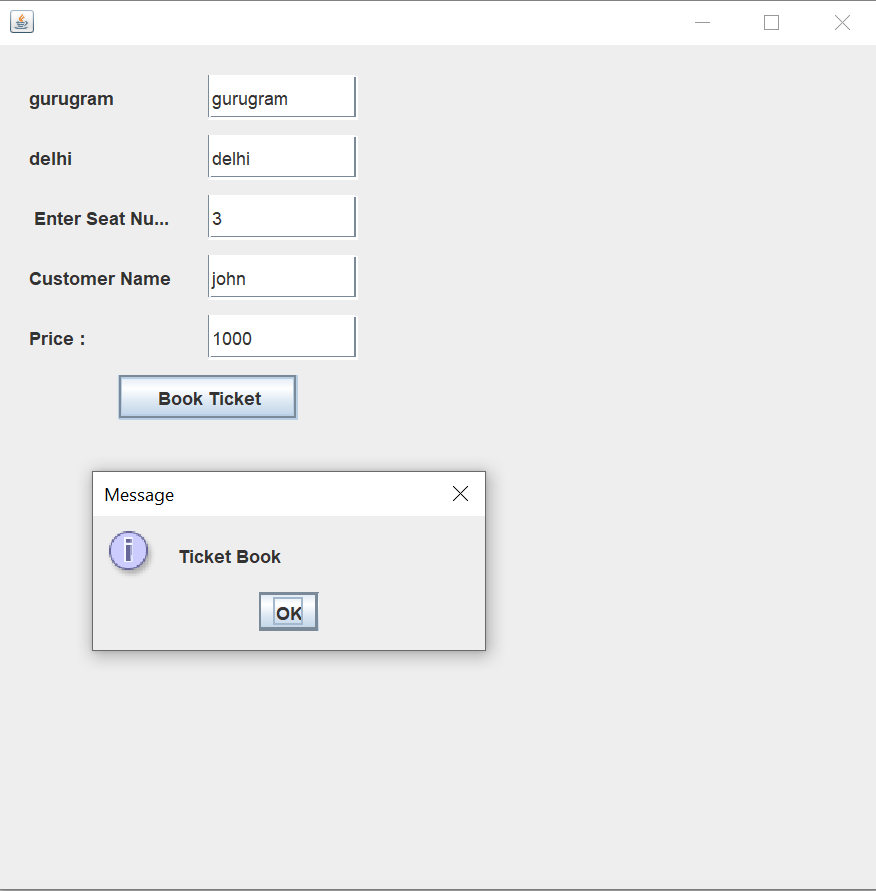Click the seat number field containing 3
Image resolution: width=876 pixels, height=891 pixels.
pyautogui.click(x=282, y=217)
